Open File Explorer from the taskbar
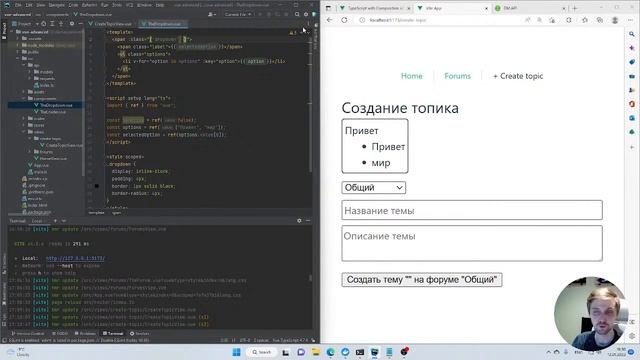640x360 pixels. coord(316,352)
